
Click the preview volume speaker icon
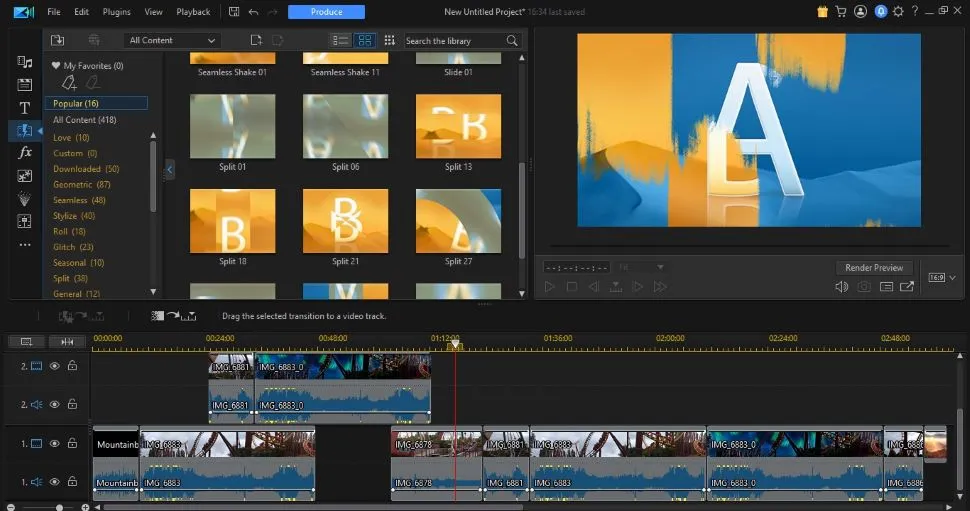click(x=841, y=287)
